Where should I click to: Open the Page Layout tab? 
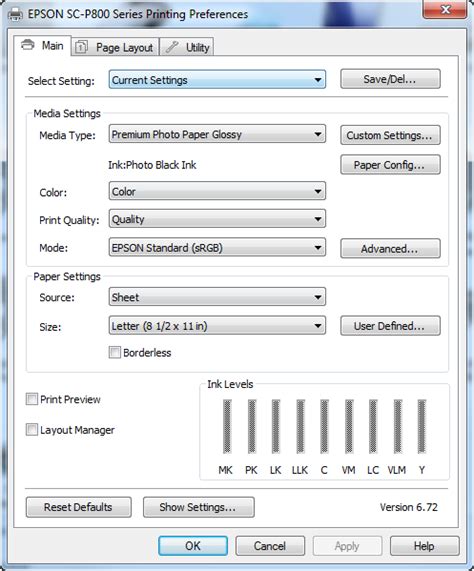tap(115, 47)
